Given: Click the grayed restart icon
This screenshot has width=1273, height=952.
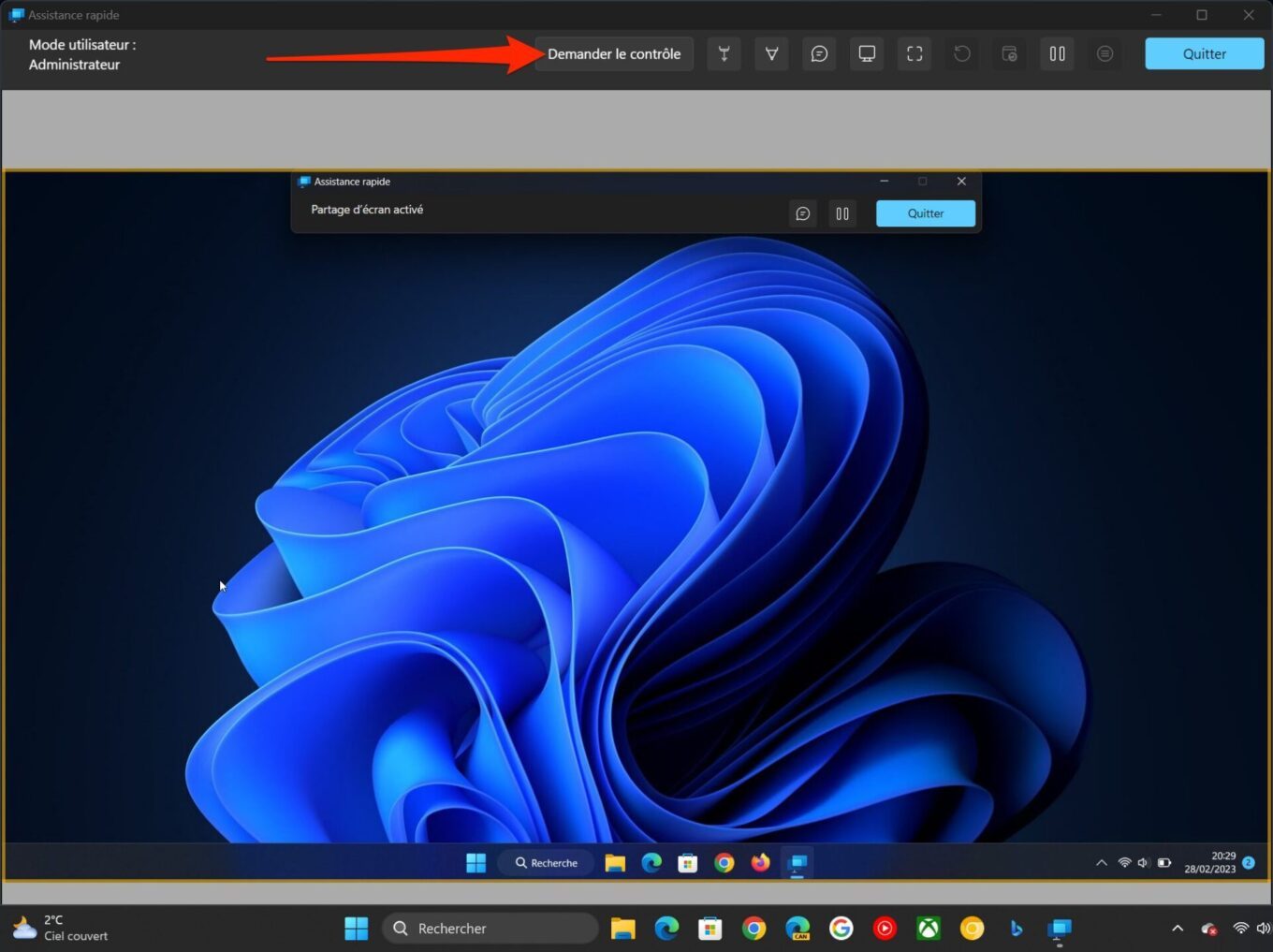Looking at the screenshot, I should point(962,54).
